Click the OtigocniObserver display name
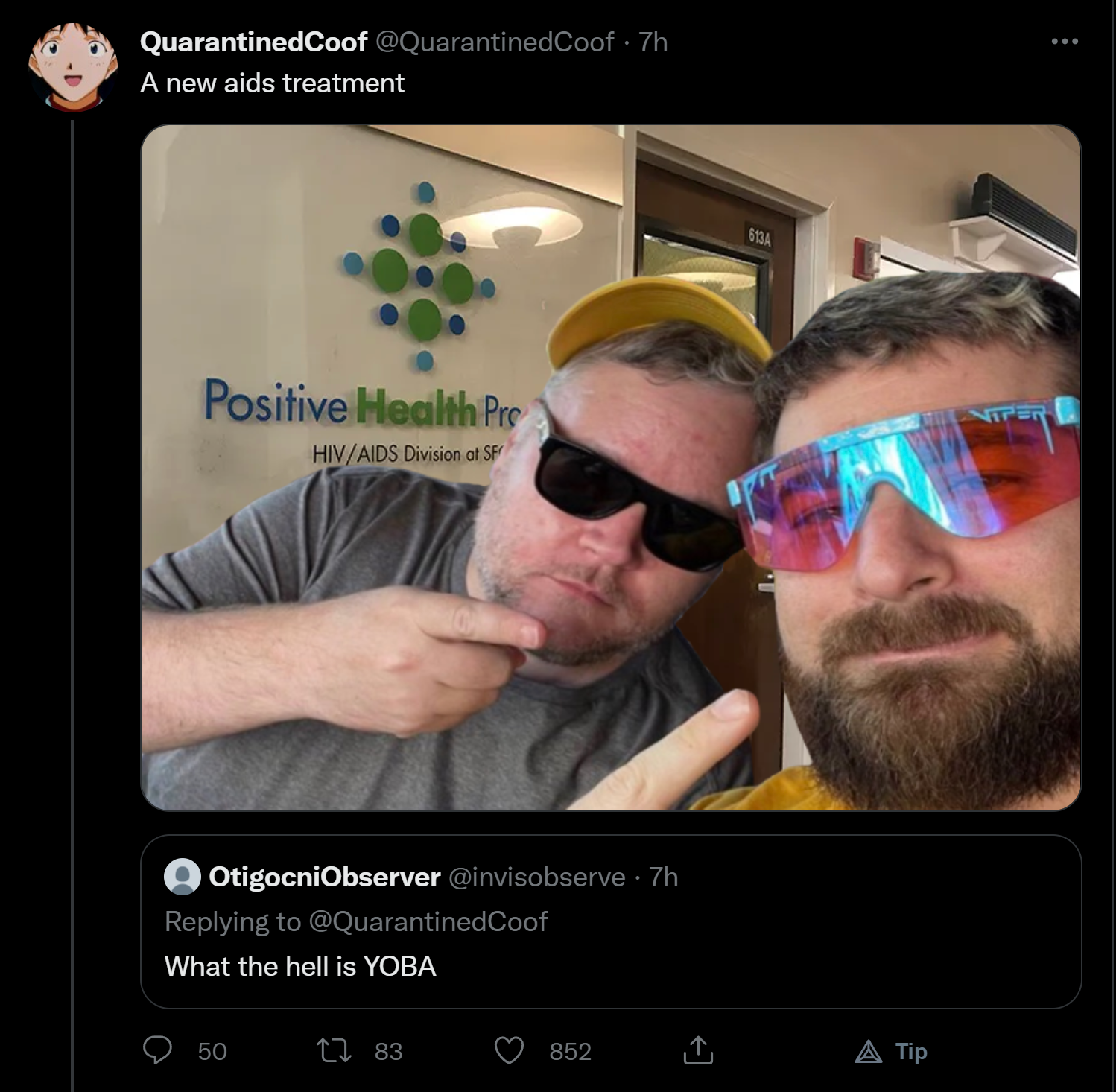This screenshot has height=1092, width=1116. (325, 877)
